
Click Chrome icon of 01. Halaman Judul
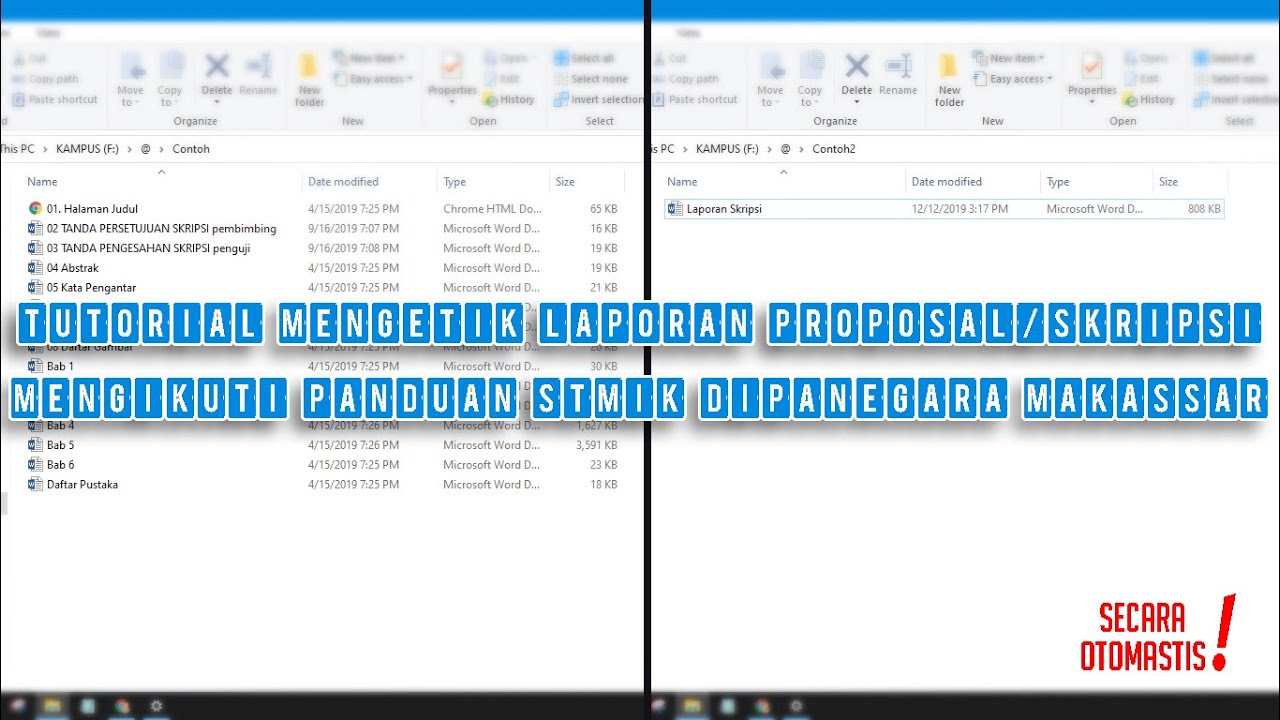pos(35,209)
